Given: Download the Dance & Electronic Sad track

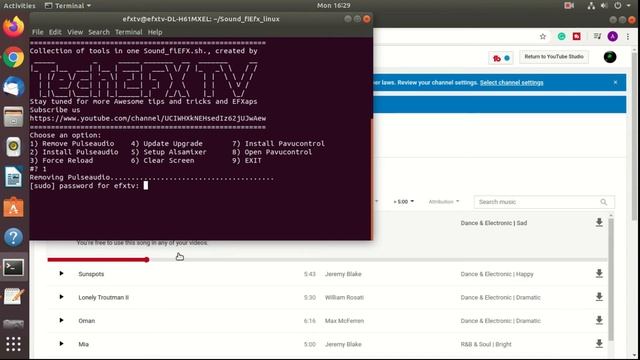Looking at the screenshot, I should tap(599, 222).
